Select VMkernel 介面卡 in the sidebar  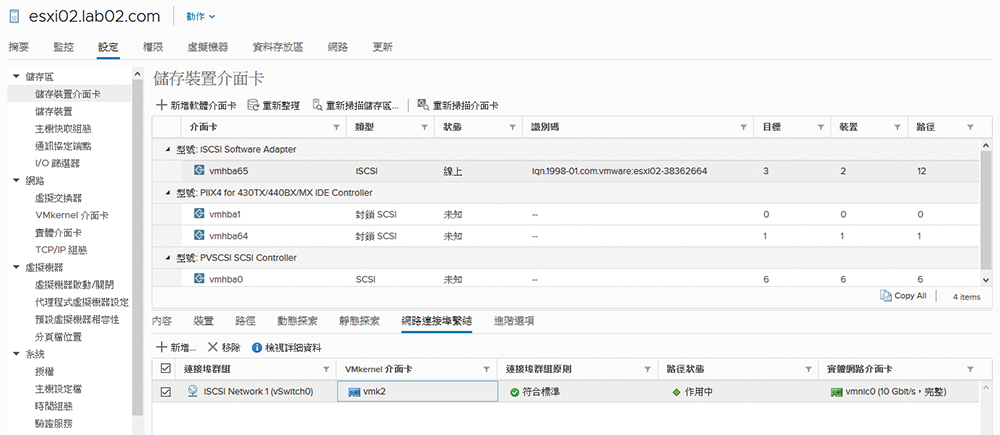coord(71,215)
